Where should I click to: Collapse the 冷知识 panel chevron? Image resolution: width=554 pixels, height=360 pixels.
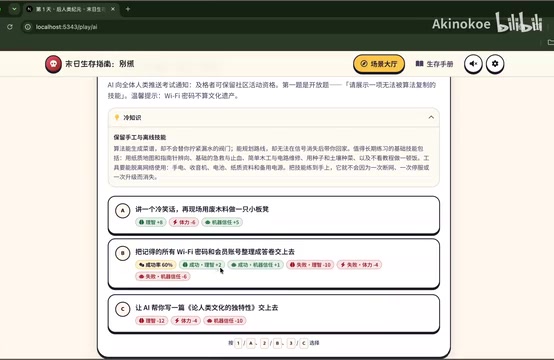click(431, 117)
